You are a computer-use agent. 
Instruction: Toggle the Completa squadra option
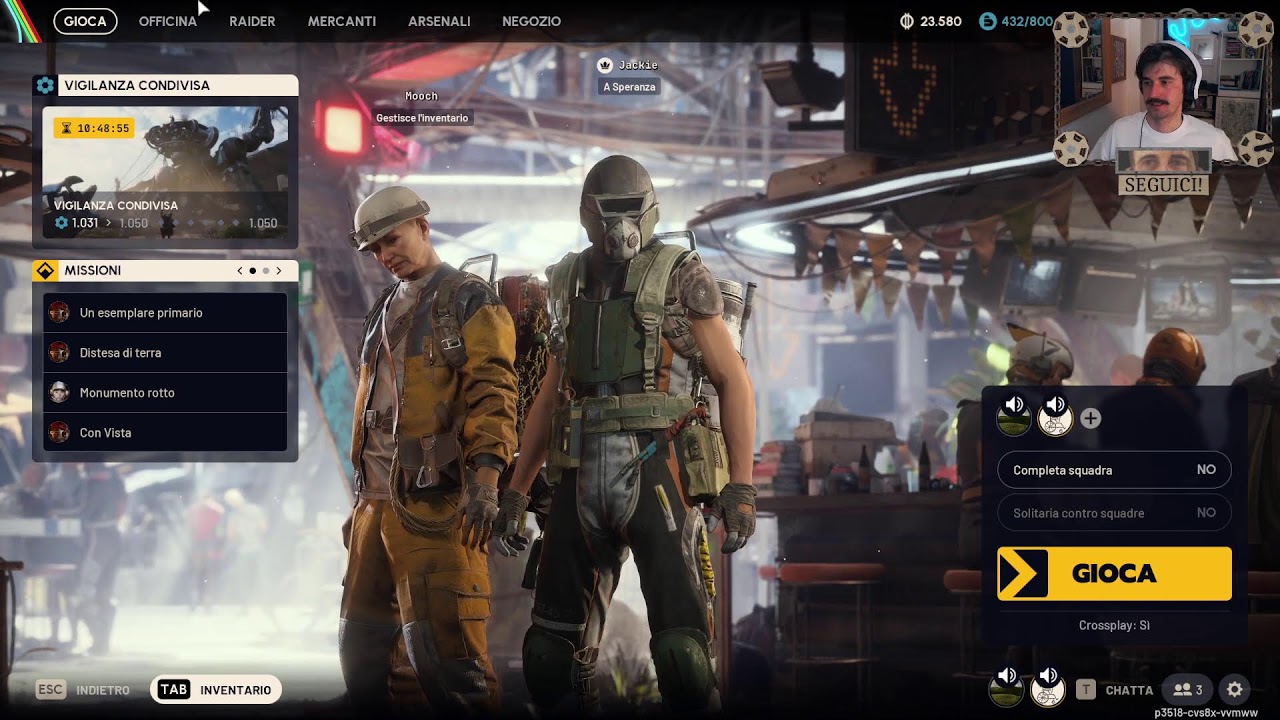pos(1114,470)
